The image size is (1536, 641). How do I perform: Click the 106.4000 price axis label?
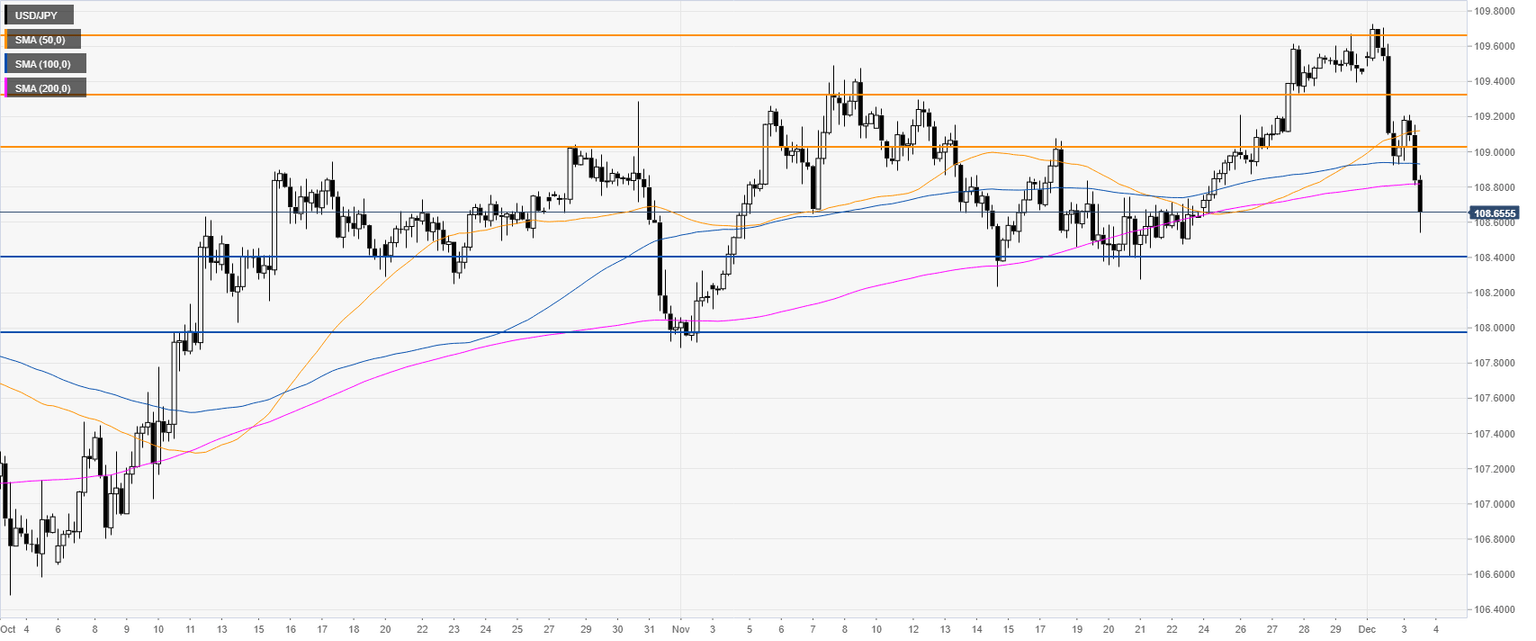(1492, 609)
